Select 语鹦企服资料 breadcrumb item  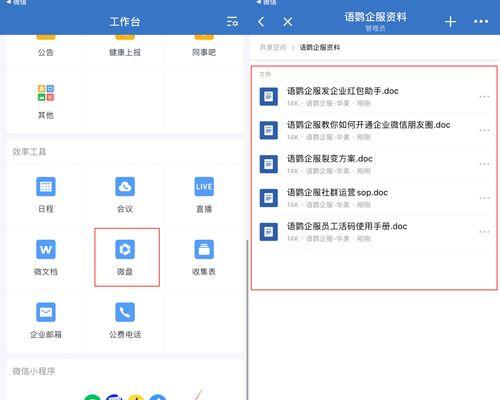pos(320,47)
